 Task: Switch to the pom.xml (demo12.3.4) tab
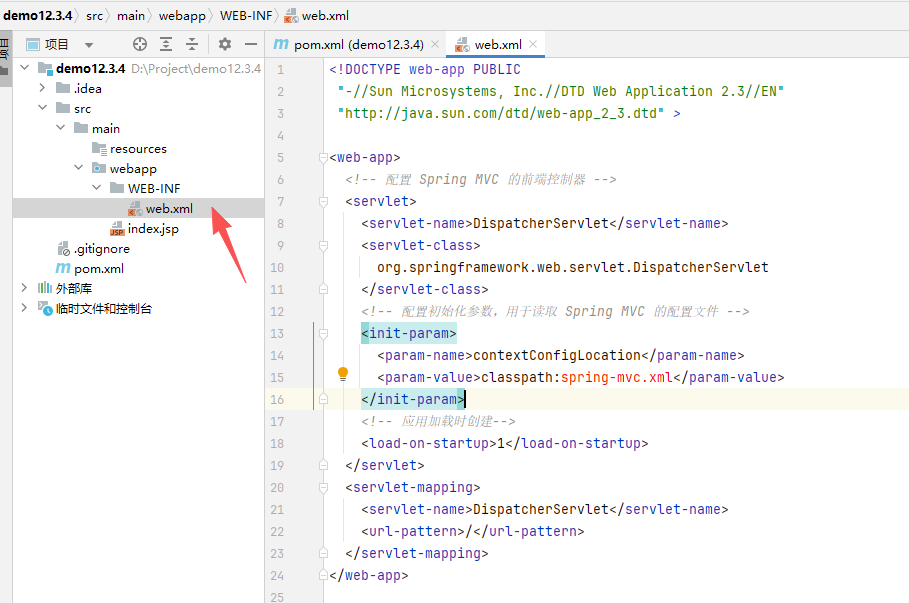(x=356, y=44)
